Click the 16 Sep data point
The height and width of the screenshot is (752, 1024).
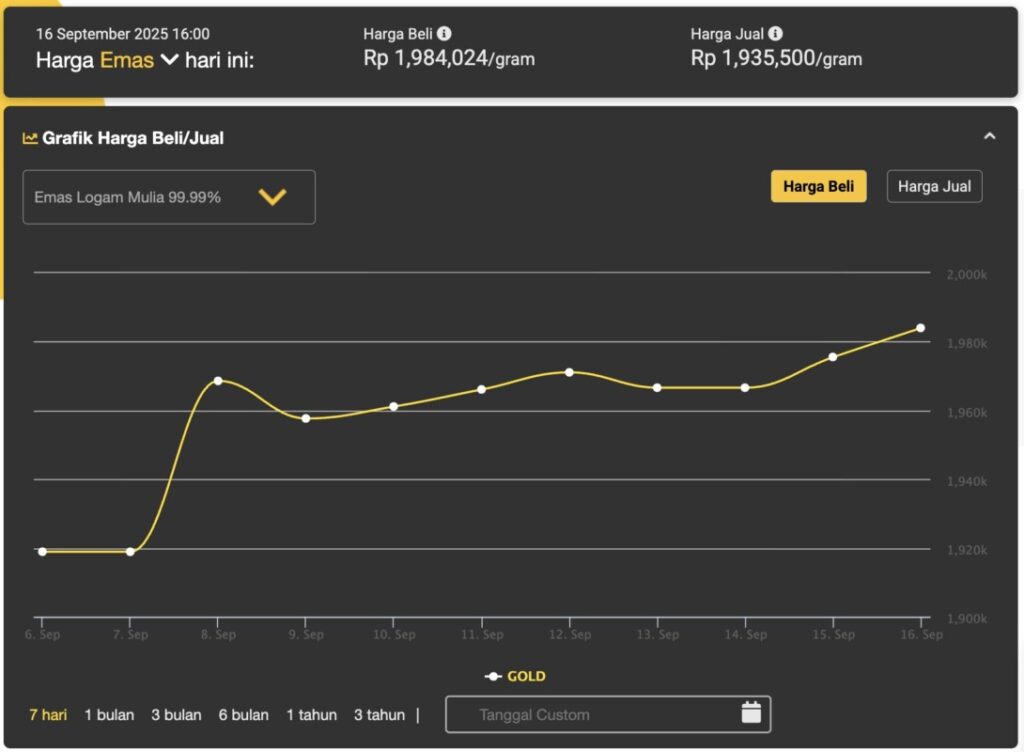click(x=920, y=328)
